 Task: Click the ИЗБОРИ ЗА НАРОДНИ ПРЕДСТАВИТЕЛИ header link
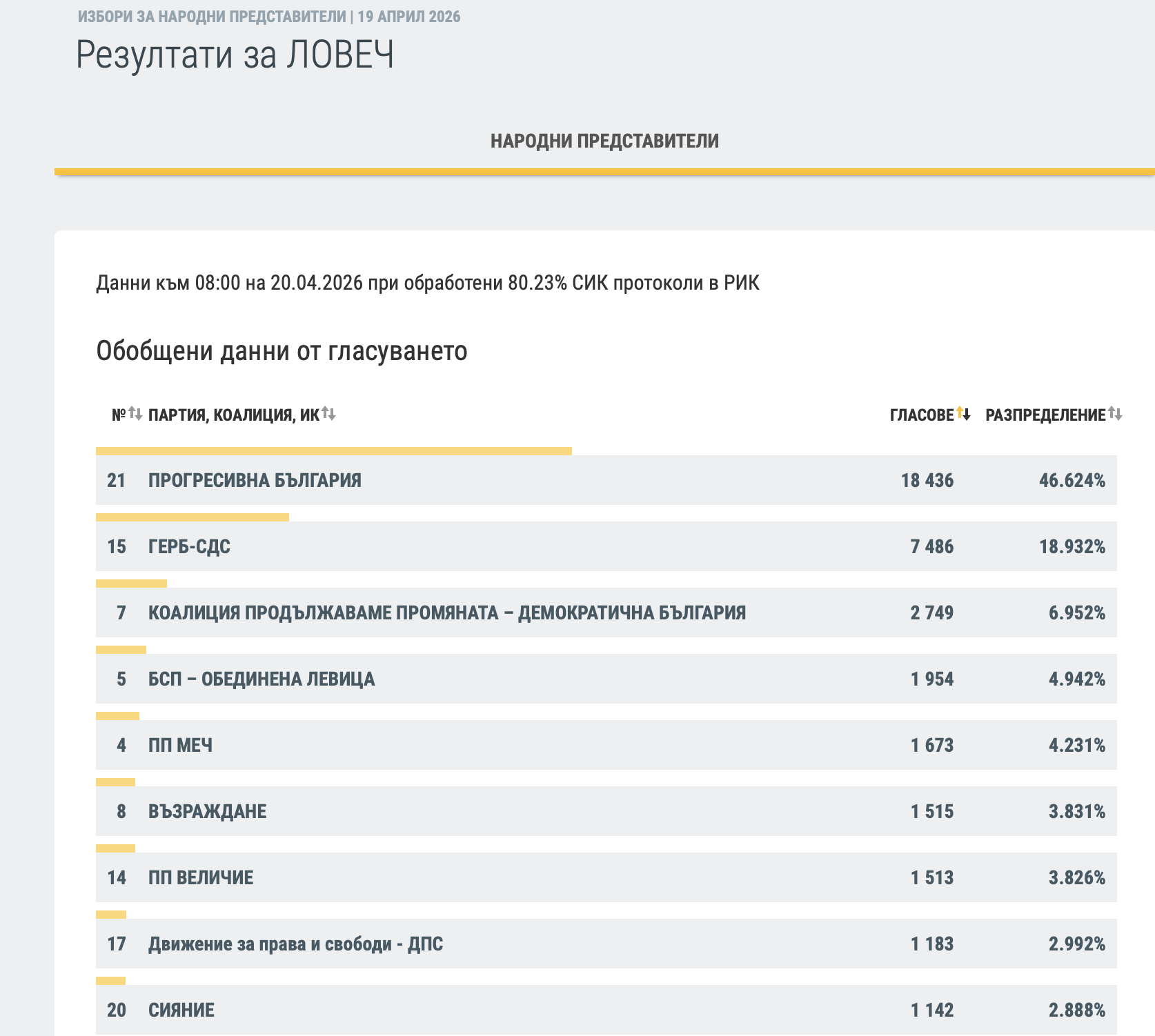(212, 17)
